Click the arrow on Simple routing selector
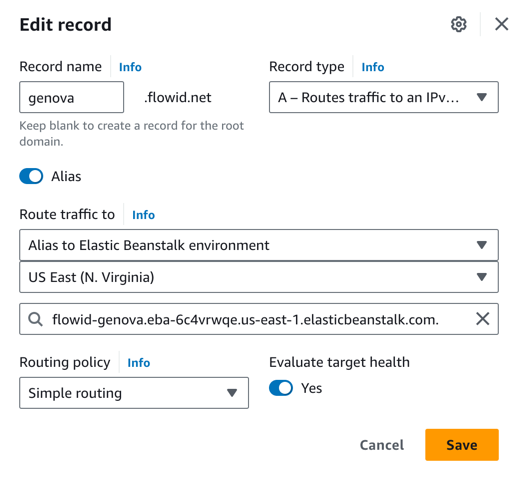The image size is (523, 478). point(232,393)
